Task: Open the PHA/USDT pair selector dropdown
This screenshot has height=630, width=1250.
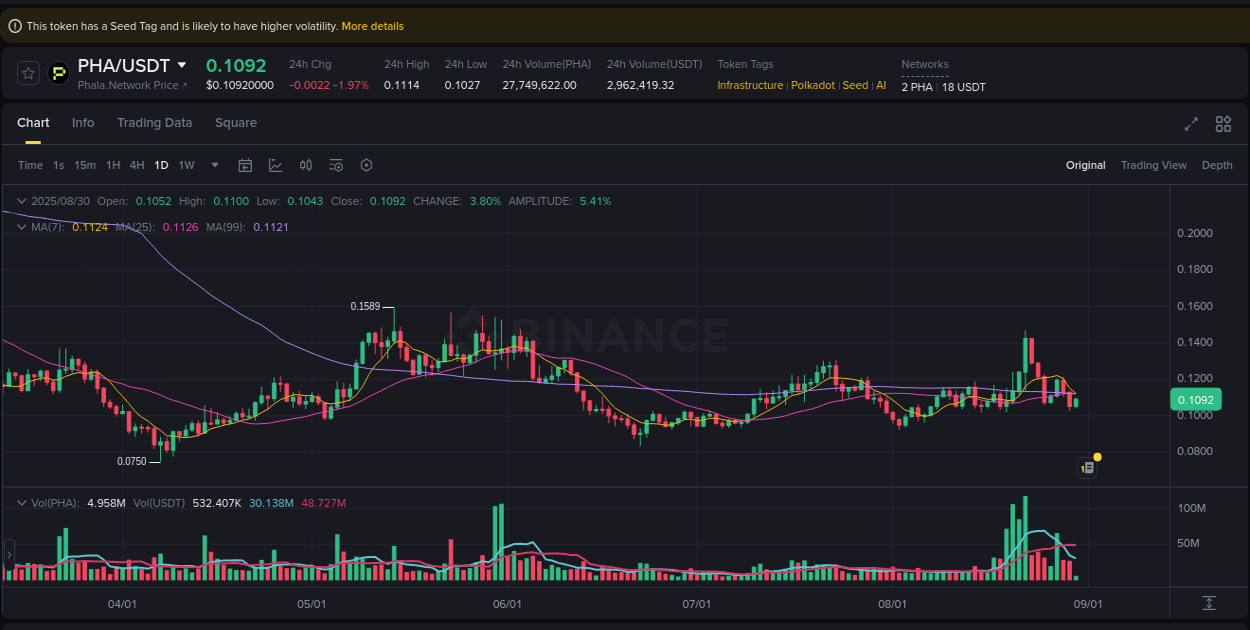Action: 133,65
